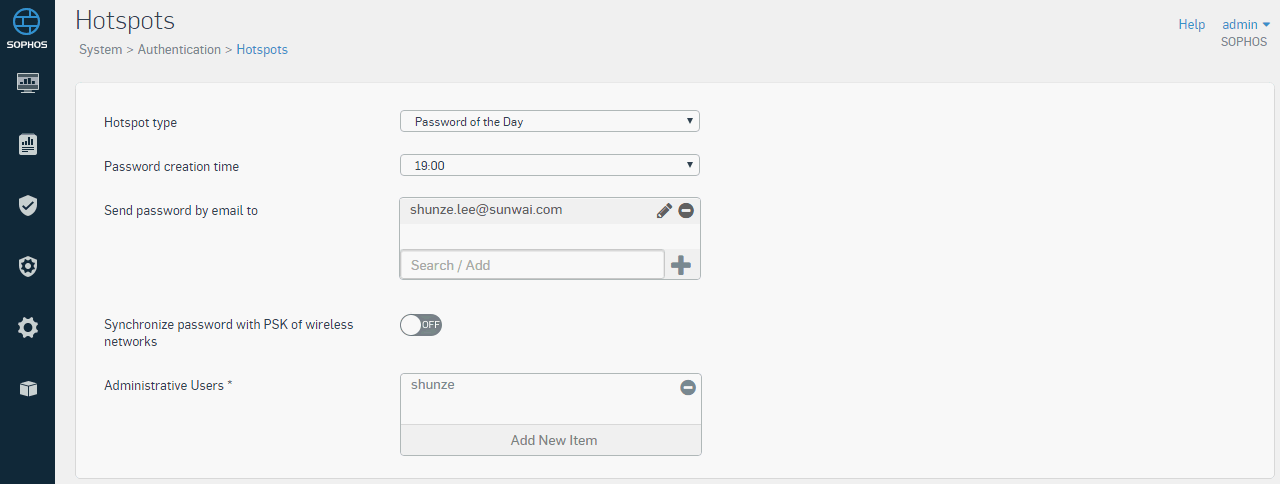1280x484 pixels.
Task: Open the cube objects sidebar icon
Action: coord(28,388)
